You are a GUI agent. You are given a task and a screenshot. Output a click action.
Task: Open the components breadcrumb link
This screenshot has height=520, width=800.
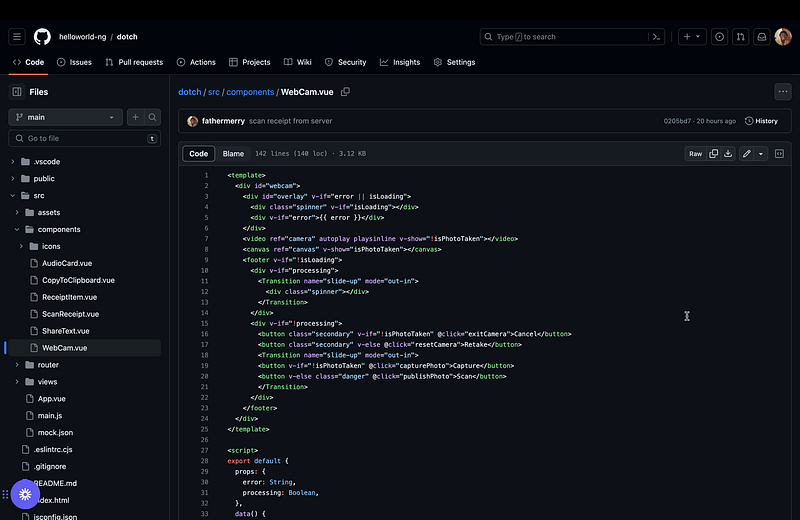250,92
